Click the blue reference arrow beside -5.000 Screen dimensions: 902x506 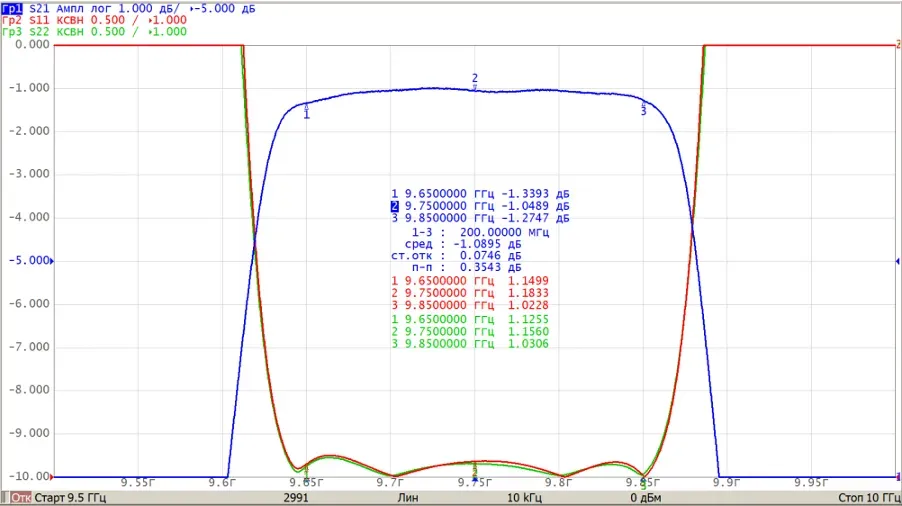click(52, 261)
